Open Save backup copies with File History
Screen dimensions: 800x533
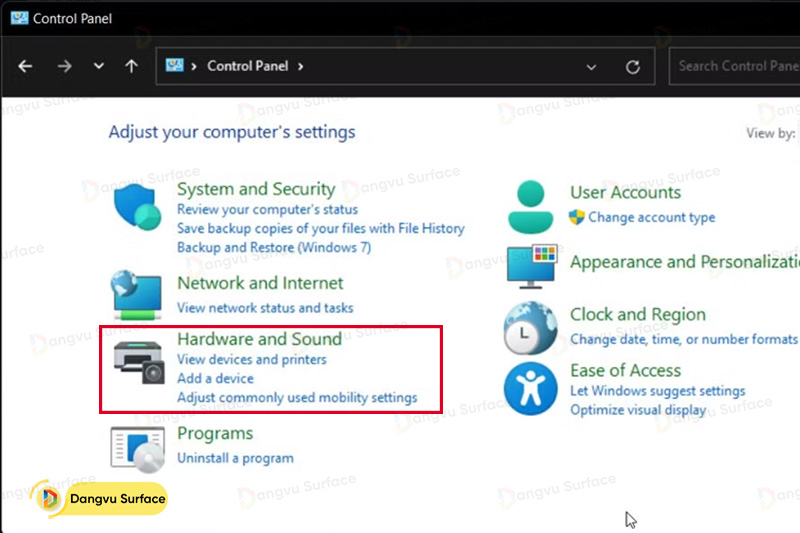pos(320,228)
